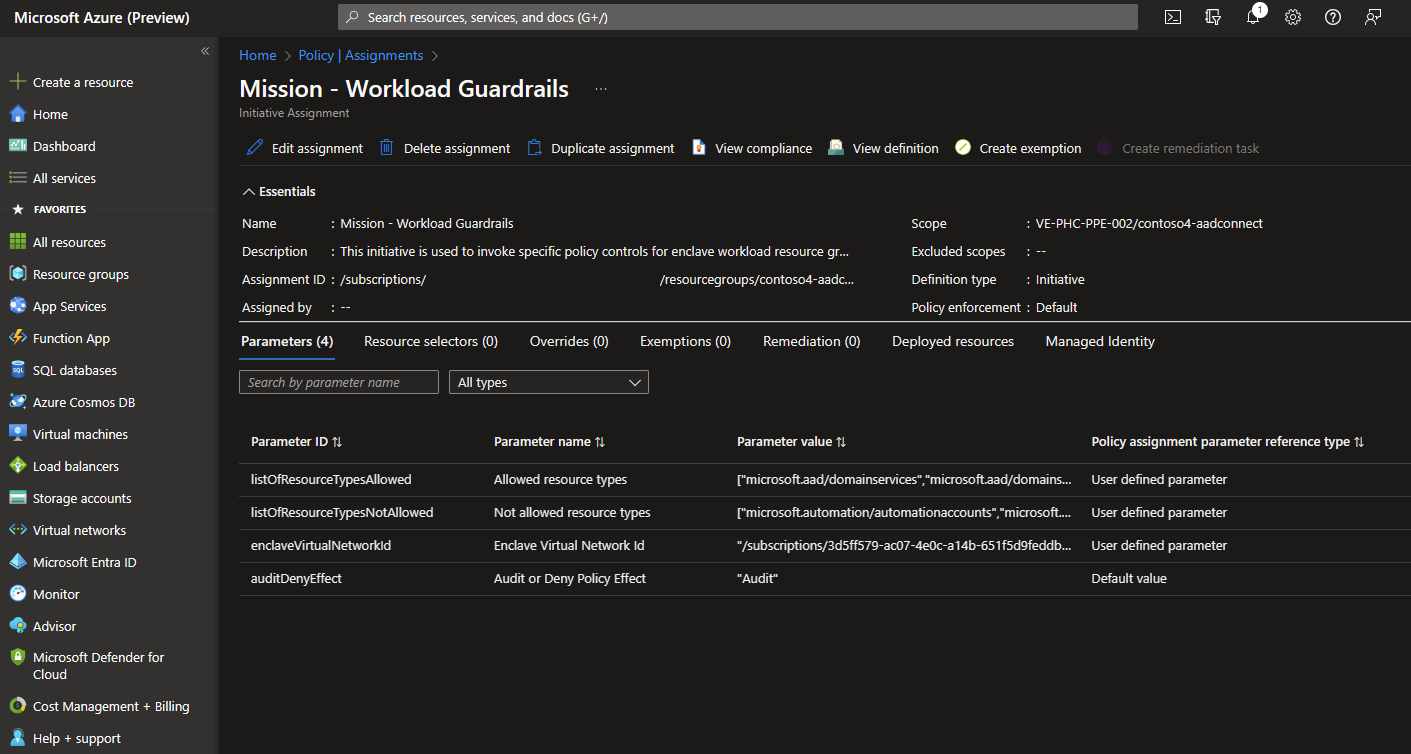The width and height of the screenshot is (1411, 754).
Task: Switch to the Exemptions (0) tab
Action: click(685, 342)
